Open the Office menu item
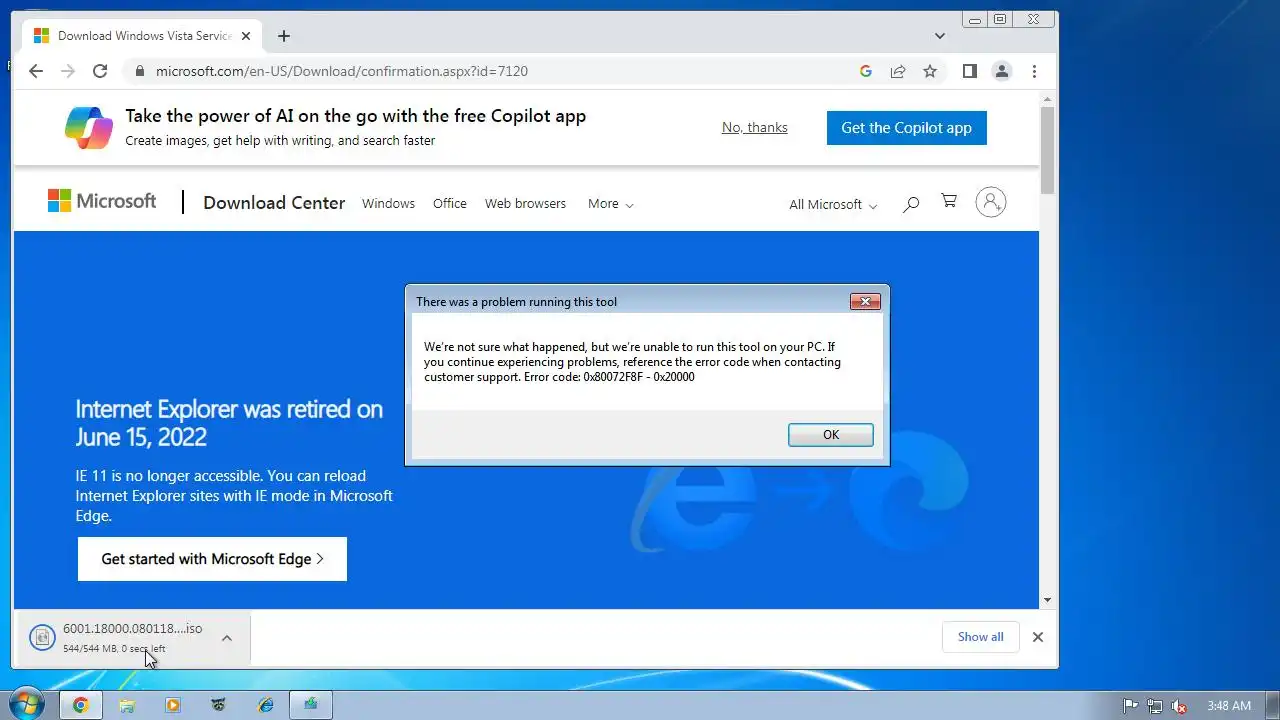 click(x=450, y=203)
